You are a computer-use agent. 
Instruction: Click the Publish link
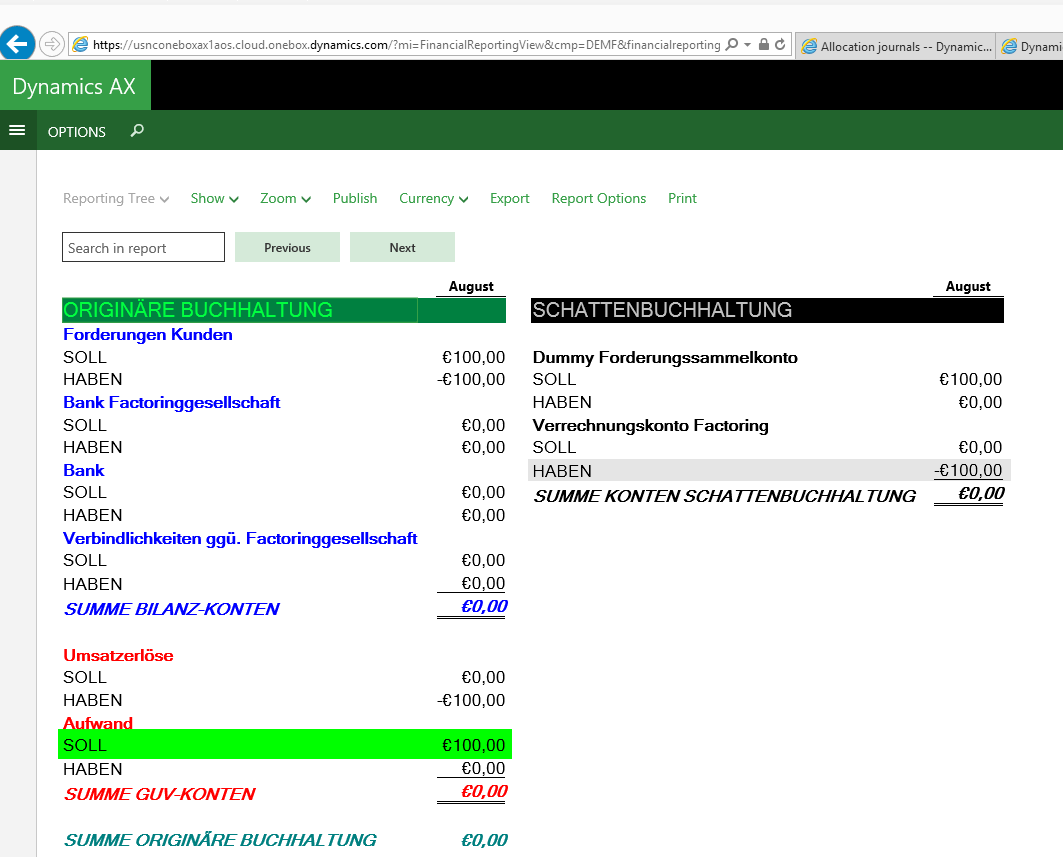tap(355, 199)
